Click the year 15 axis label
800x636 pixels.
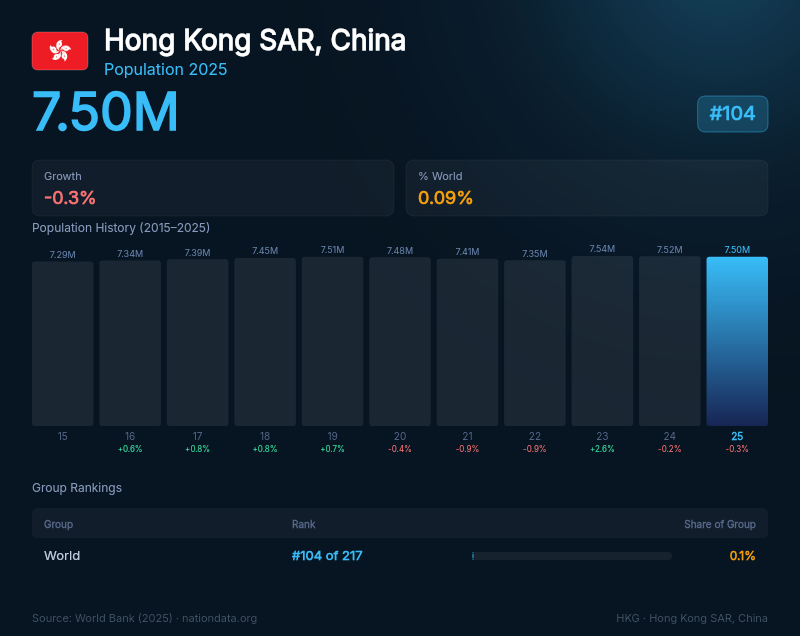coord(63,436)
